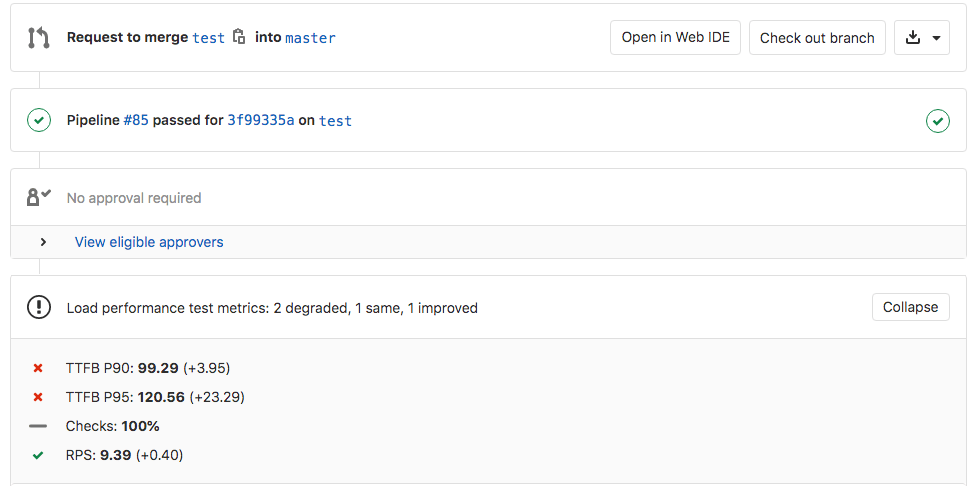Open pipeline #85 link
Viewport: 978px width, 486px height.
point(136,121)
